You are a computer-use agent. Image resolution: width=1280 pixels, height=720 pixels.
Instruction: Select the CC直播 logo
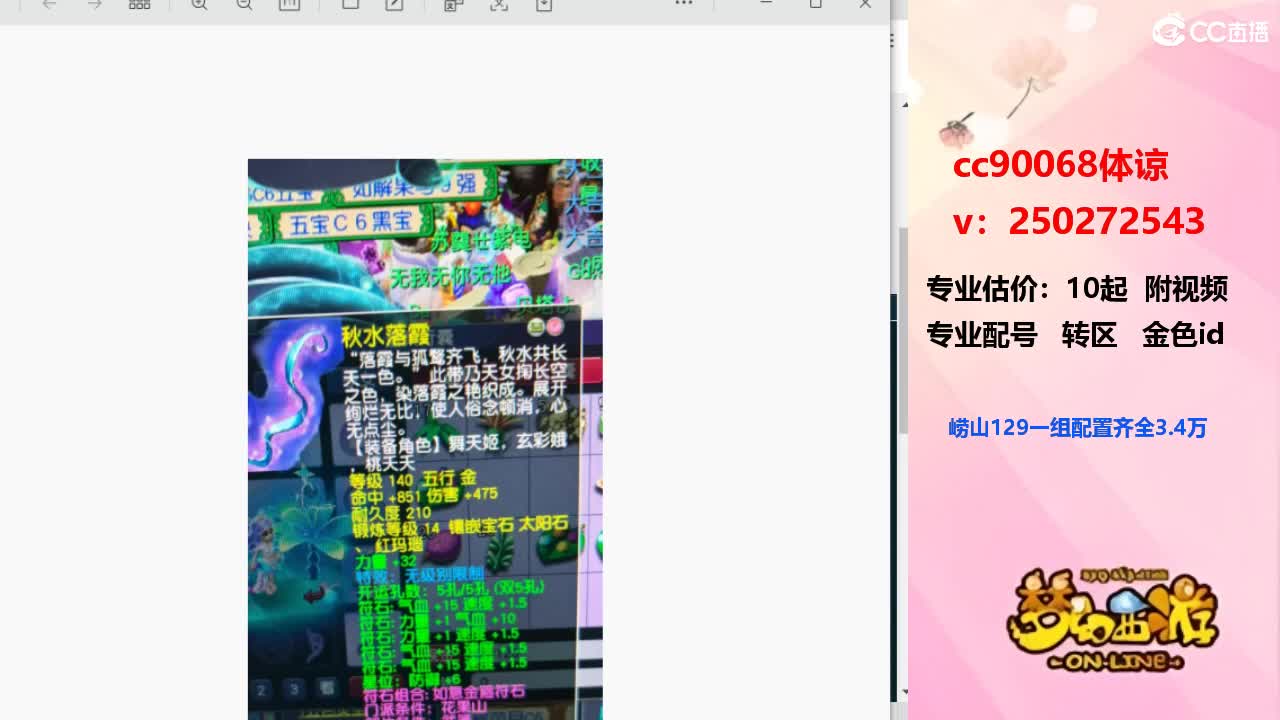coord(1210,31)
